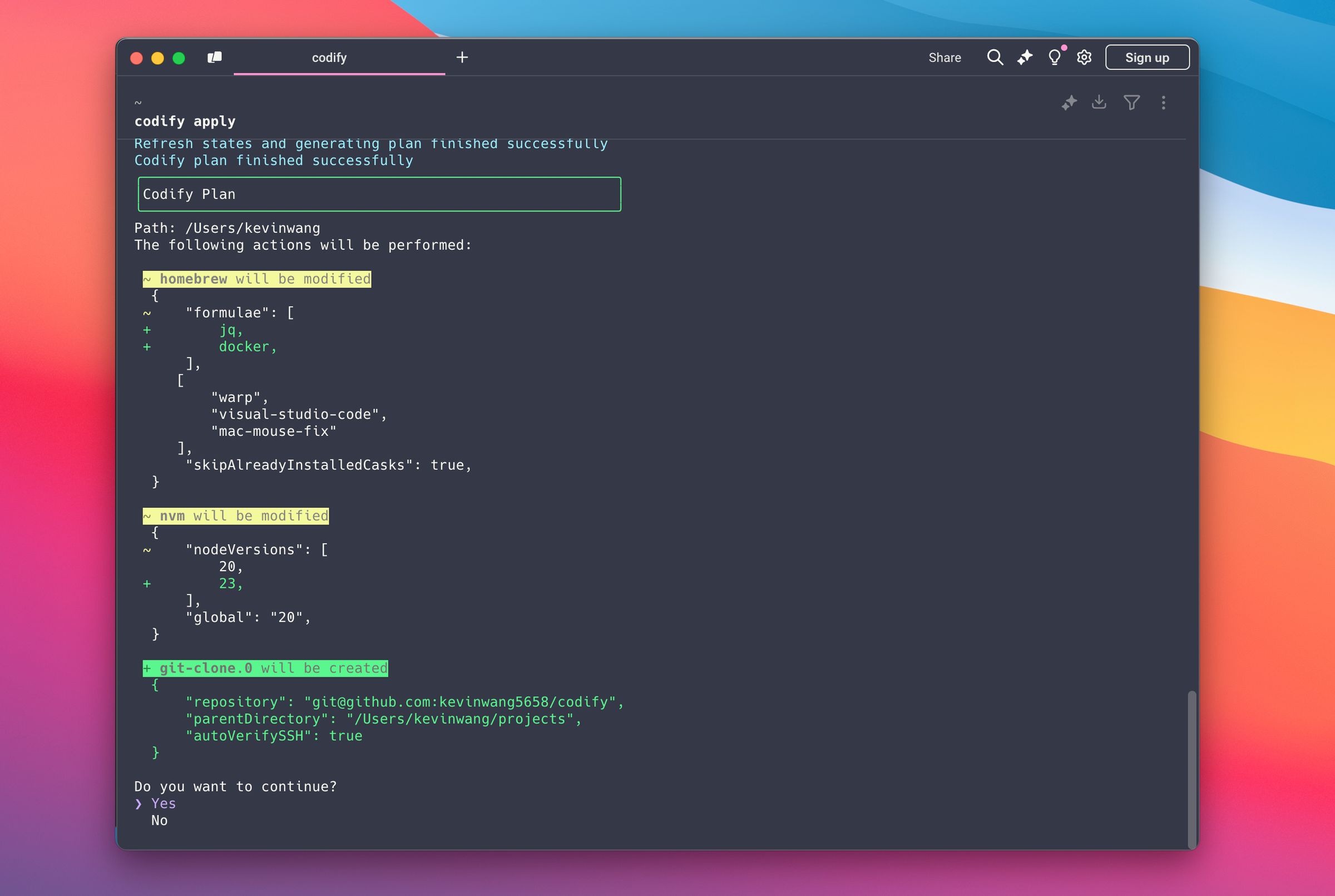Click the git-clone.0 will be created highlight
Screen dimensions: 1335x896
pyautogui.click(x=265, y=667)
